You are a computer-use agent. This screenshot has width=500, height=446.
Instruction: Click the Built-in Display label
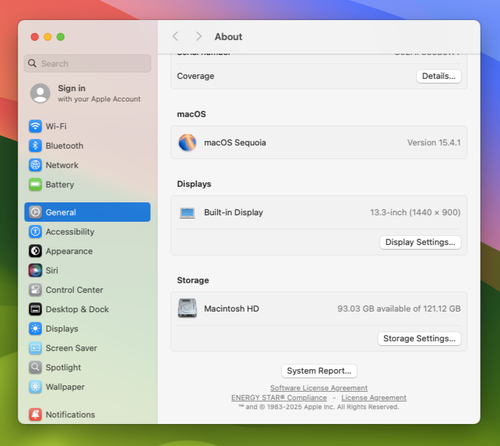pyautogui.click(x=233, y=212)
